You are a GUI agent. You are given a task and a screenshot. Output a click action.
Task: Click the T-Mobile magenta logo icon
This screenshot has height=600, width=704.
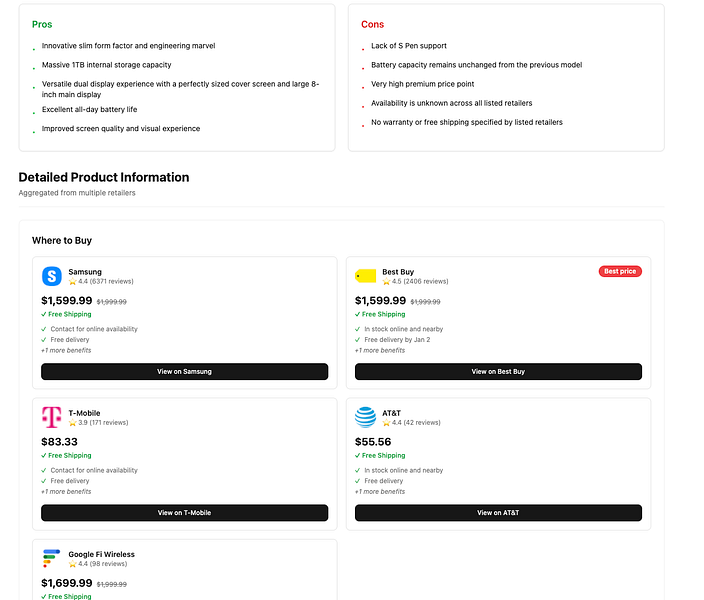tap(52, 417)
